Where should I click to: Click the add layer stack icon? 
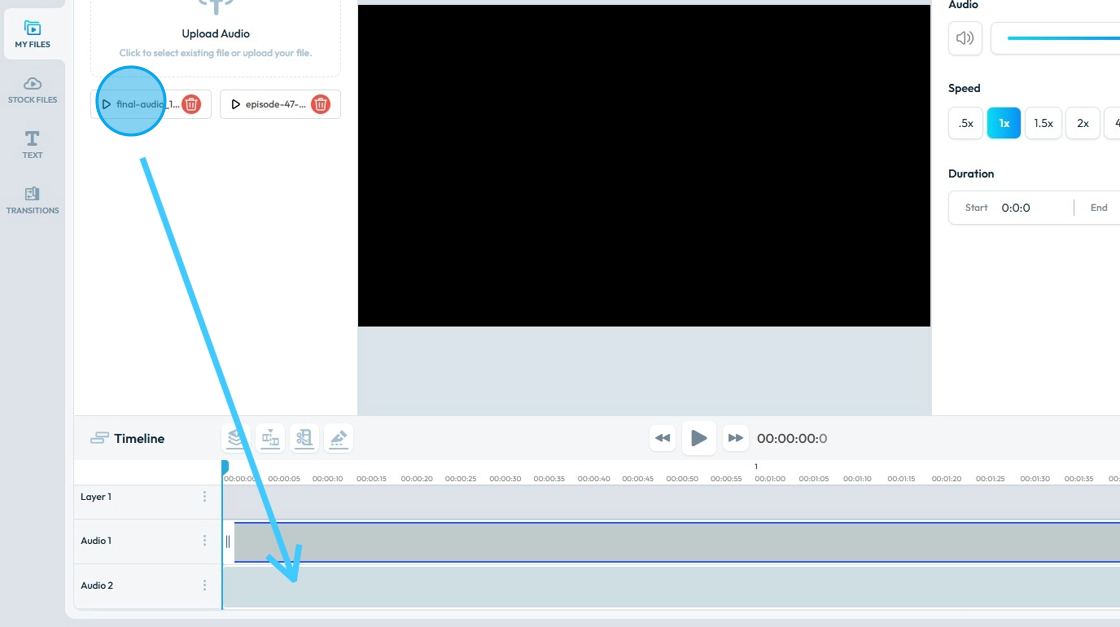[235, 438]
